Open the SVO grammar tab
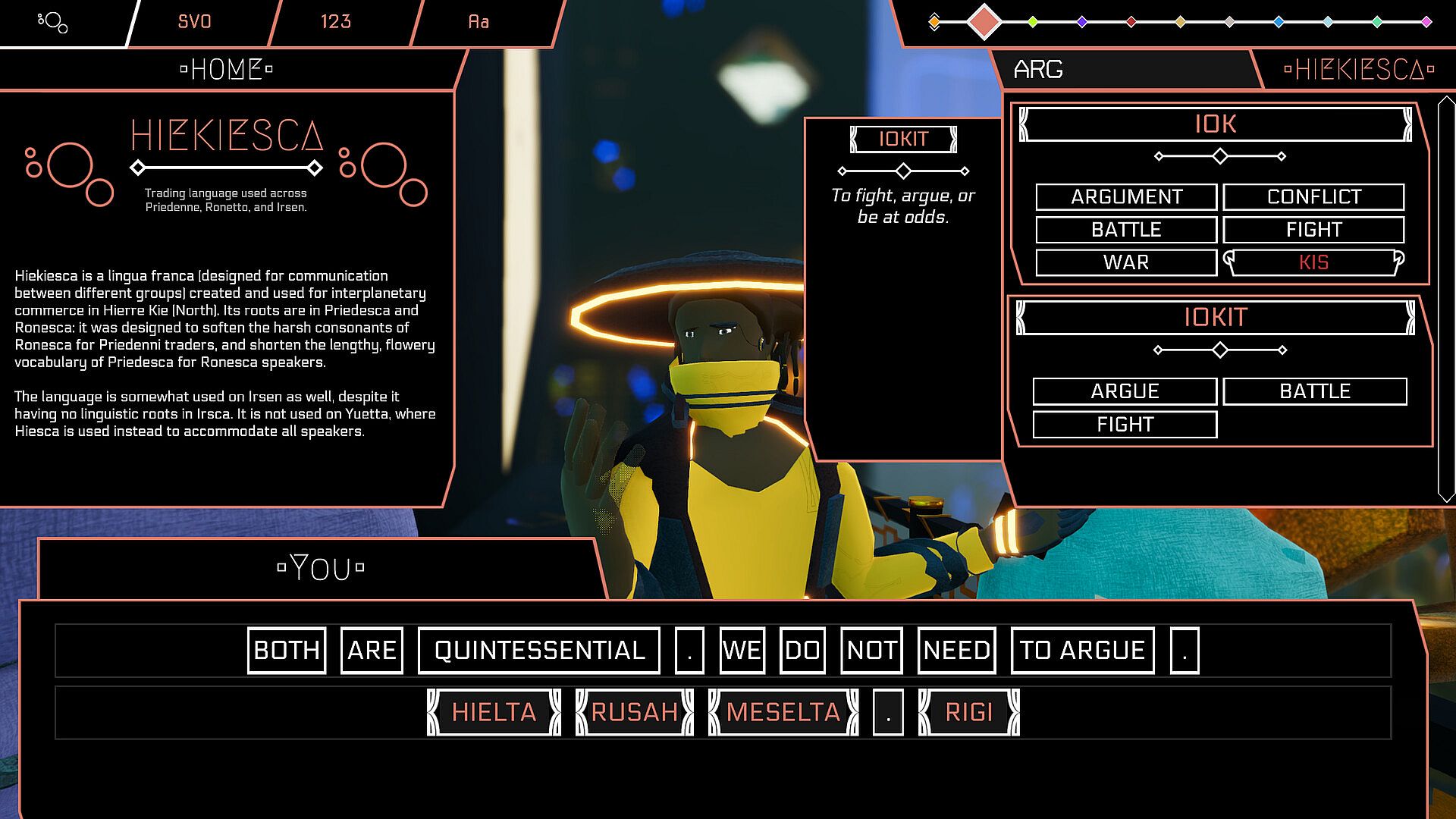The image size is (1456, 819). [x=195, y=22]
